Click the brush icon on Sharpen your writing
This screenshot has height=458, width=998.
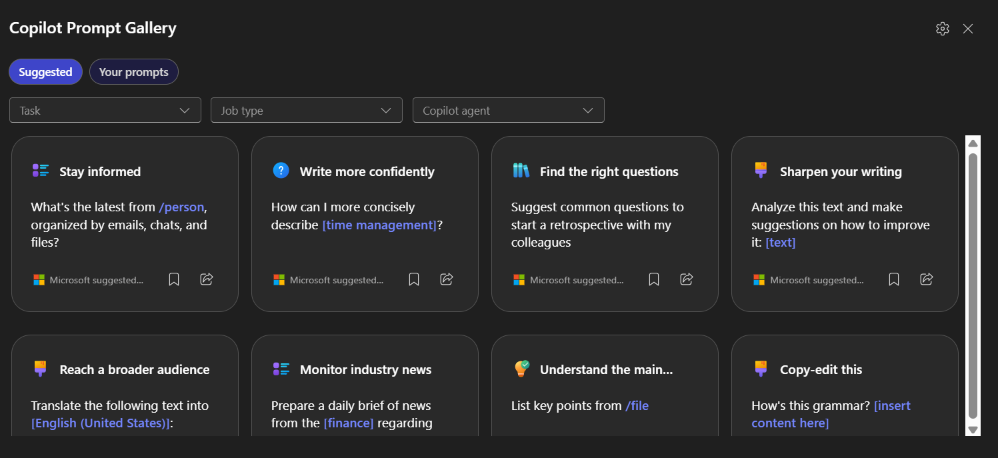[x=761, y=170]
